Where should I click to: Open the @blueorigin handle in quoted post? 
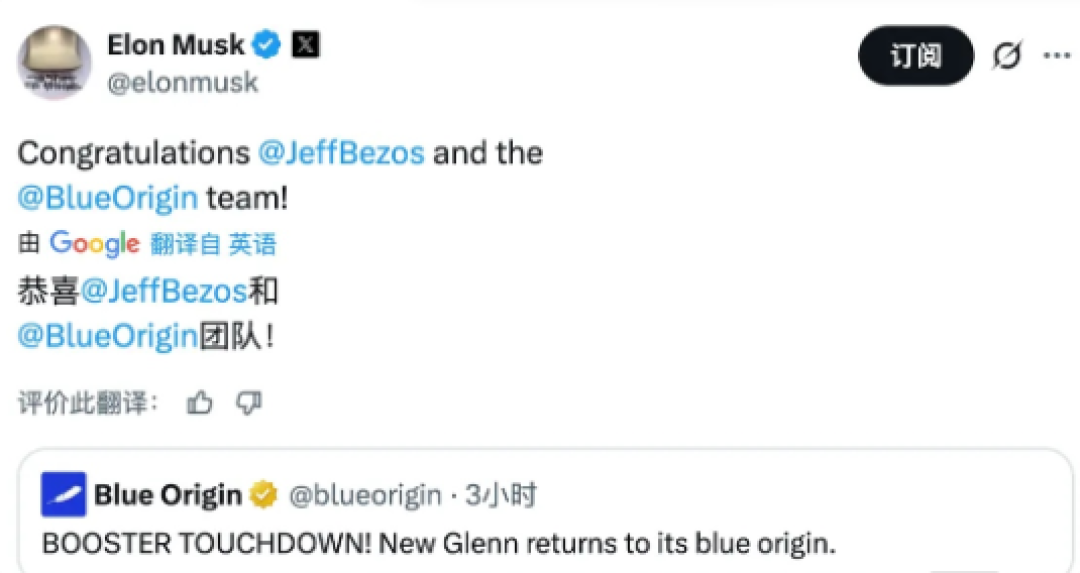pos(364,494)
